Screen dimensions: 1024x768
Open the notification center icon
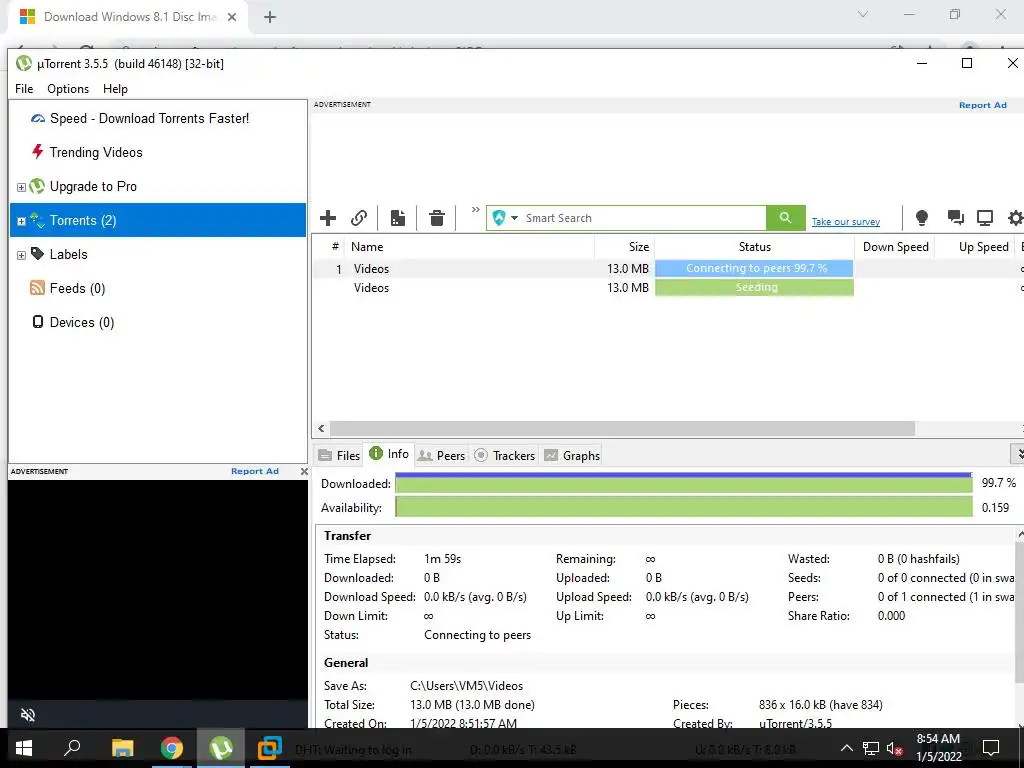(991, 748)
